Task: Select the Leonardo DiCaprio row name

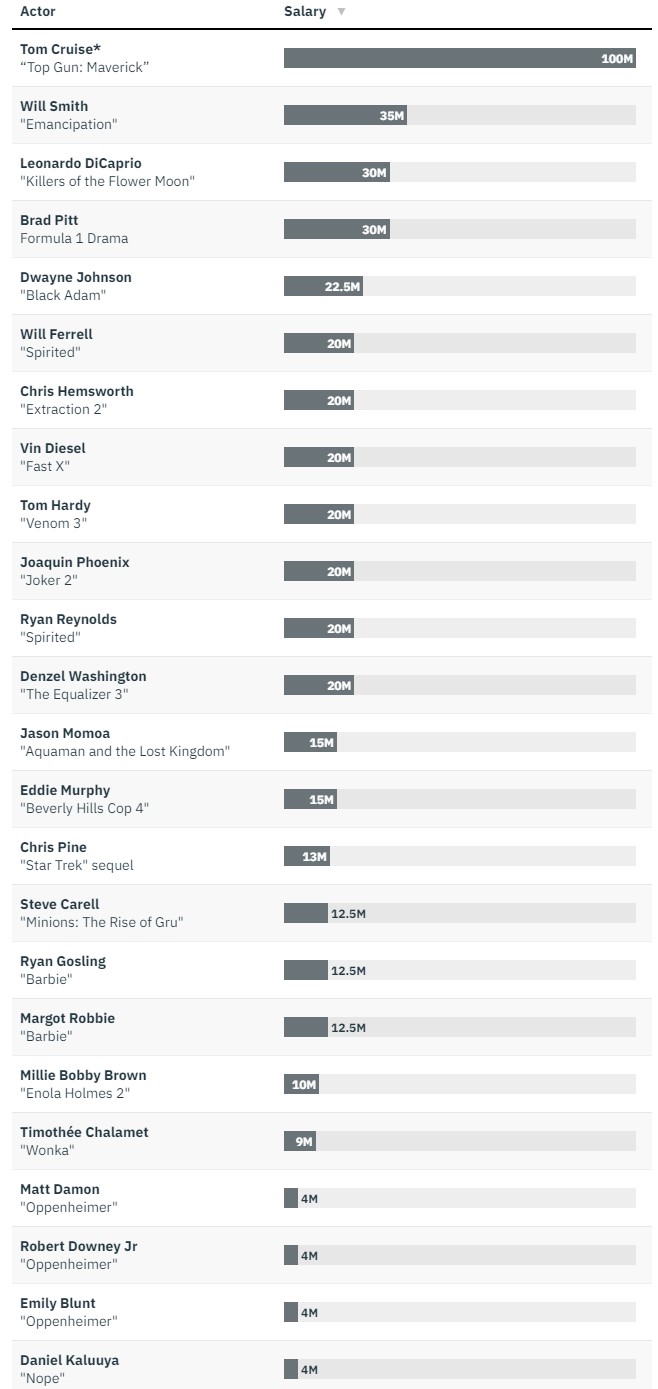Action: coord(81,163)
